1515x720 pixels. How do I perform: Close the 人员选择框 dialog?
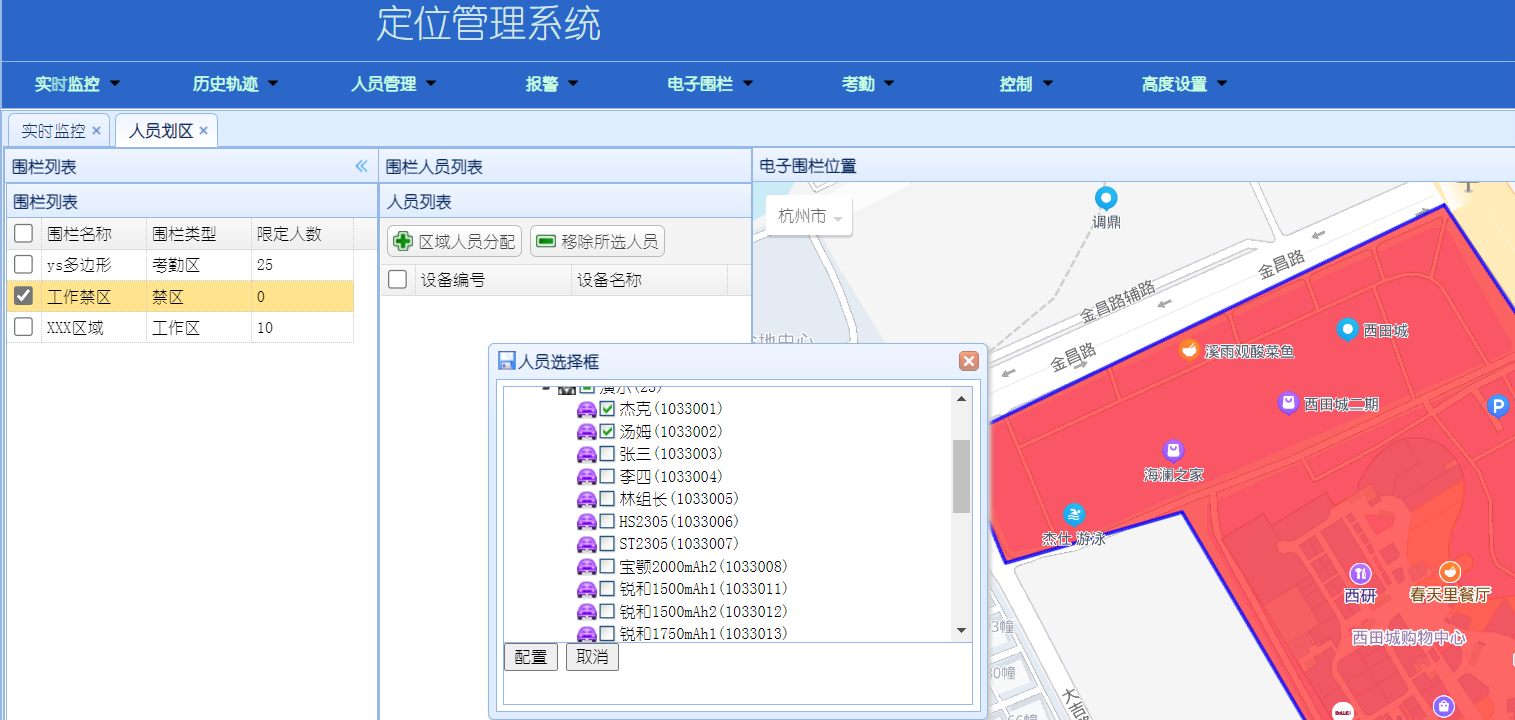point(968,361)
